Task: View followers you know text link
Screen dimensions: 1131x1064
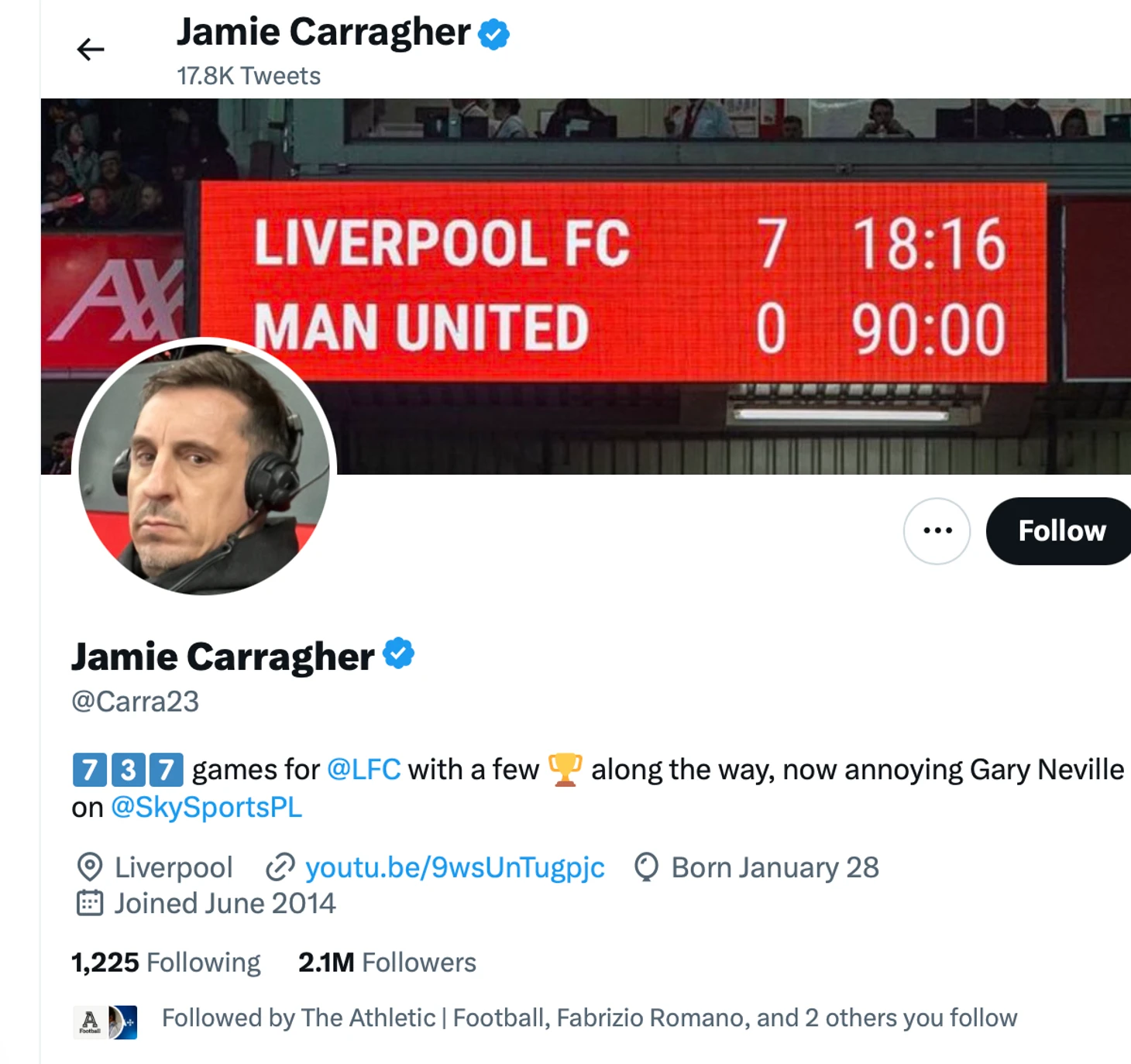Action: click(x=589, y=1018)
